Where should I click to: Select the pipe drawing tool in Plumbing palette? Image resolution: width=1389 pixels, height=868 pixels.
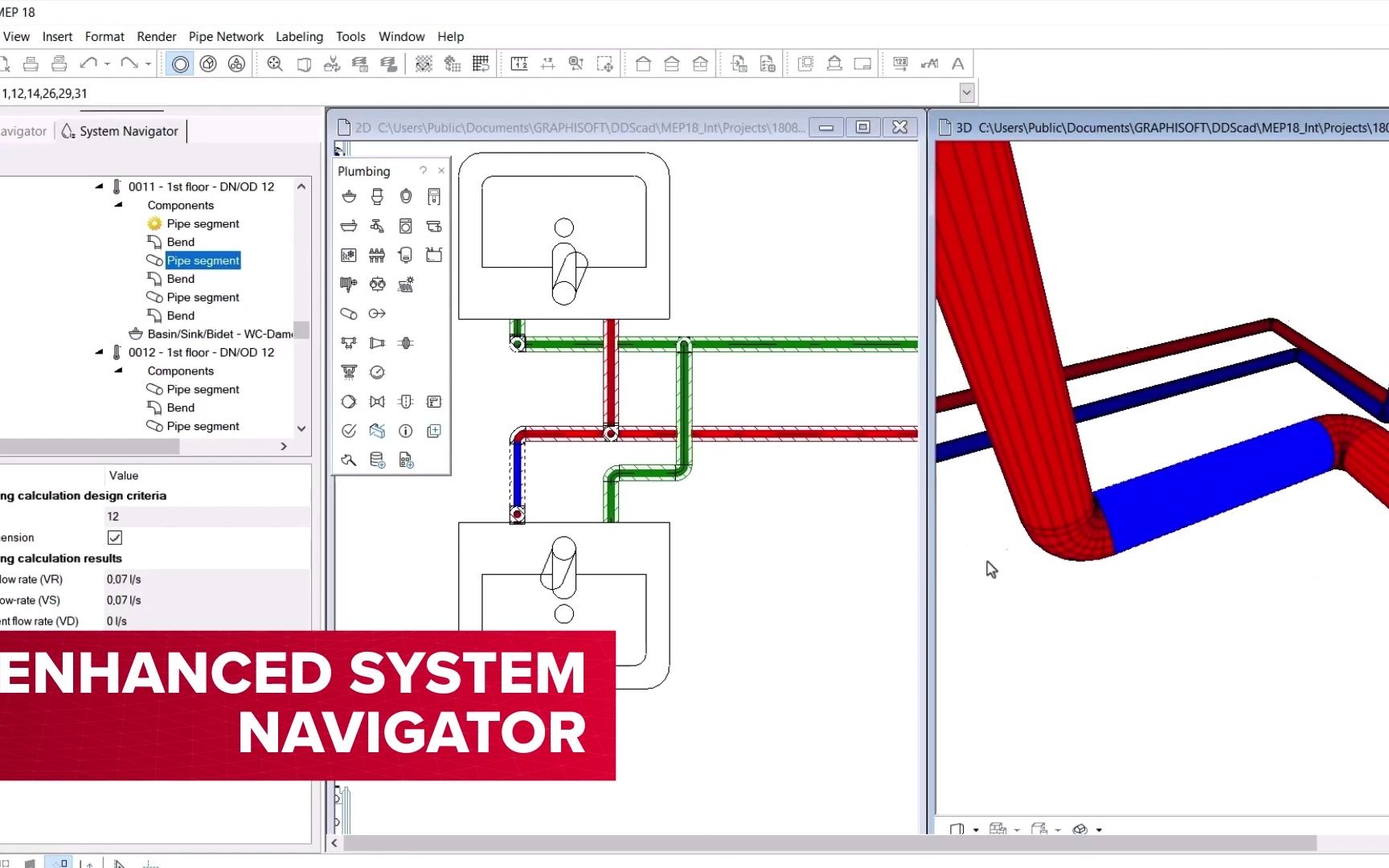click(349, 313)
